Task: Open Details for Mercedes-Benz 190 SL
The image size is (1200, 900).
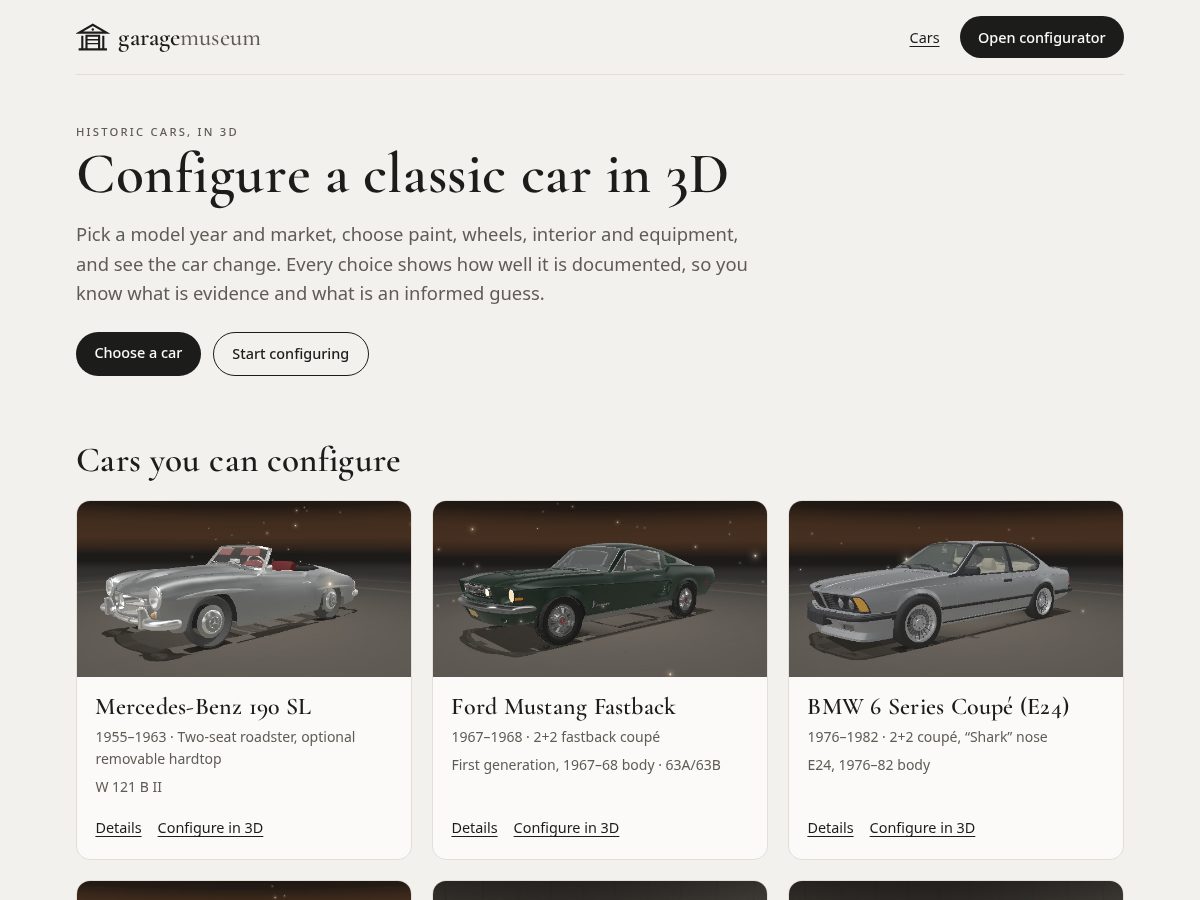Action: (x=118, y=828)
